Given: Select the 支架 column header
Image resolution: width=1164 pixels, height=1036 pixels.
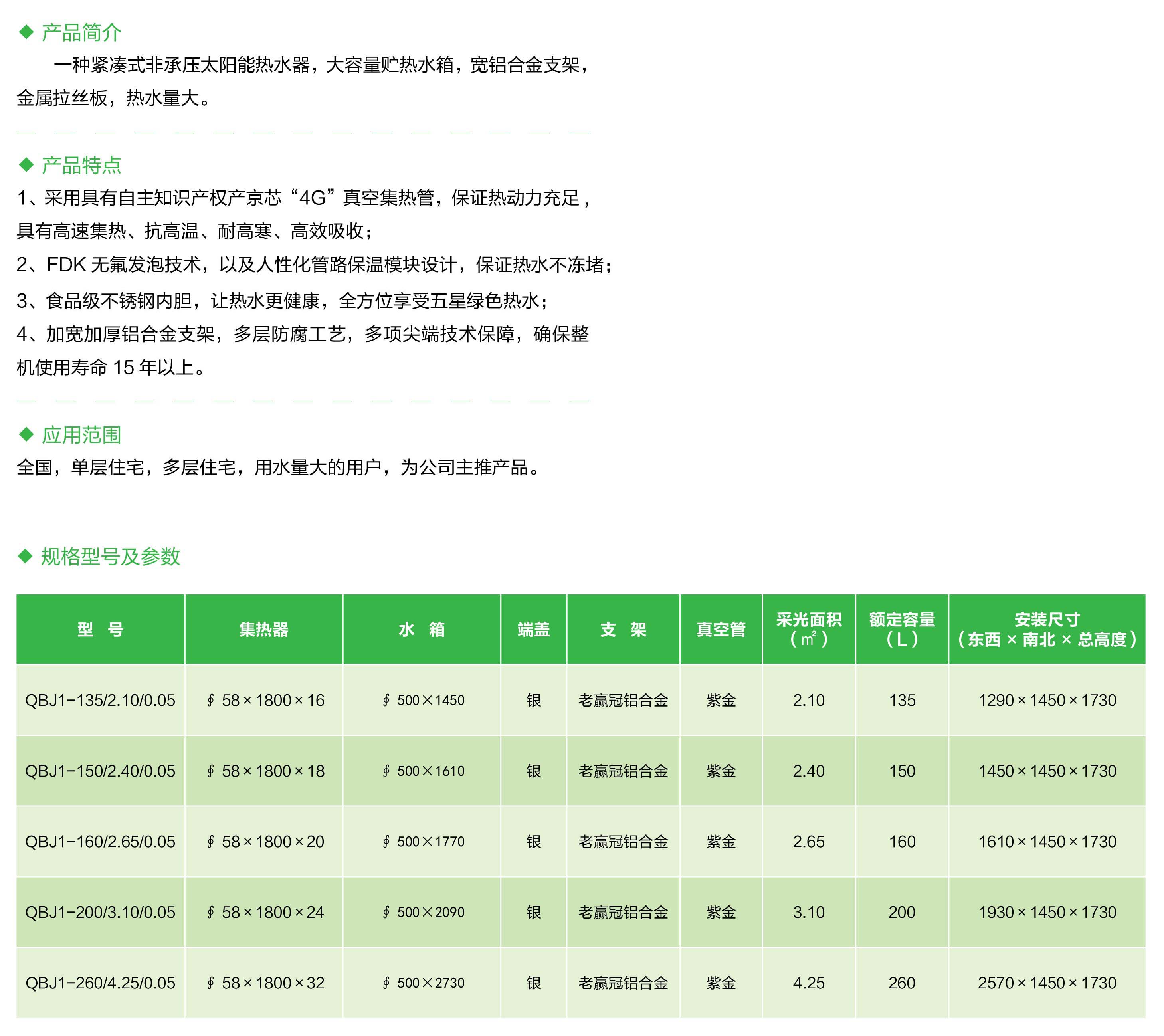Looking at the screenshot, I should point(623,629).
